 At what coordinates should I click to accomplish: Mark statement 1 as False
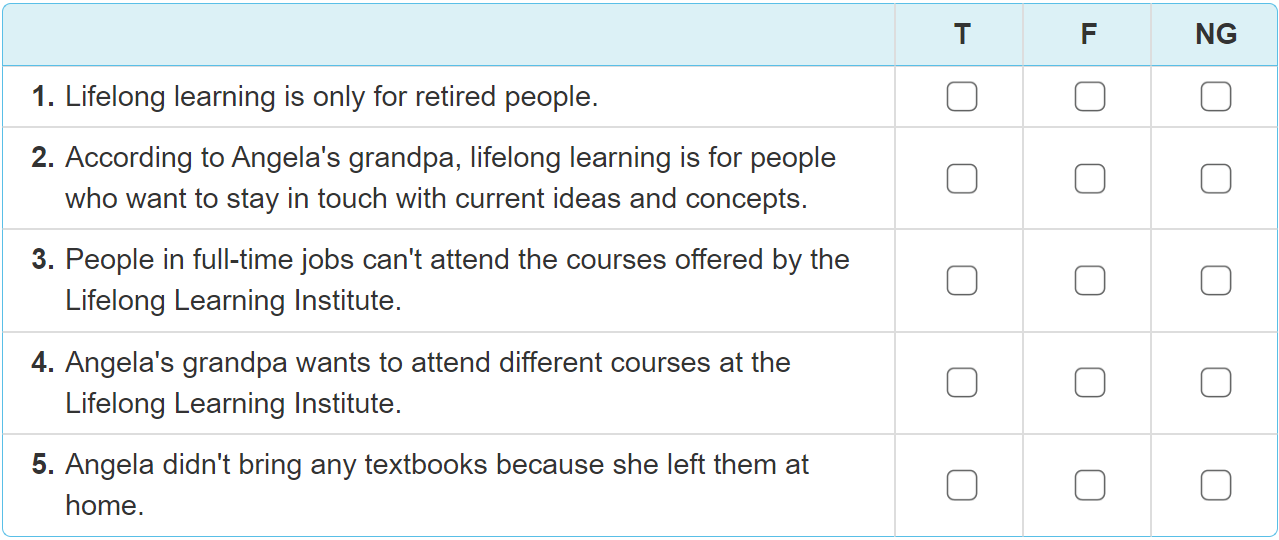1089,97
